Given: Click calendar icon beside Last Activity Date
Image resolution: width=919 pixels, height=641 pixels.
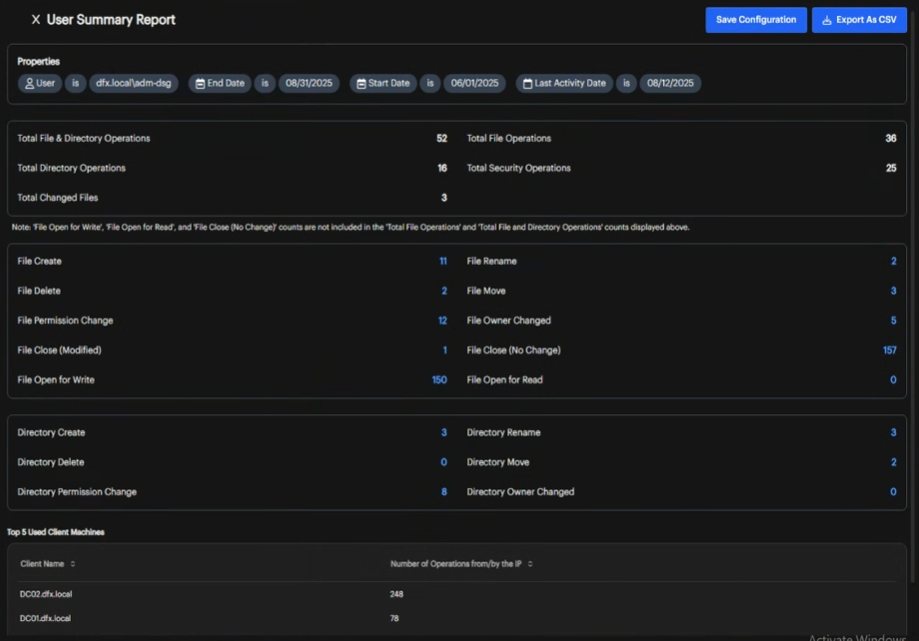Looking at the screenshot, I should [x=527, y=84].
